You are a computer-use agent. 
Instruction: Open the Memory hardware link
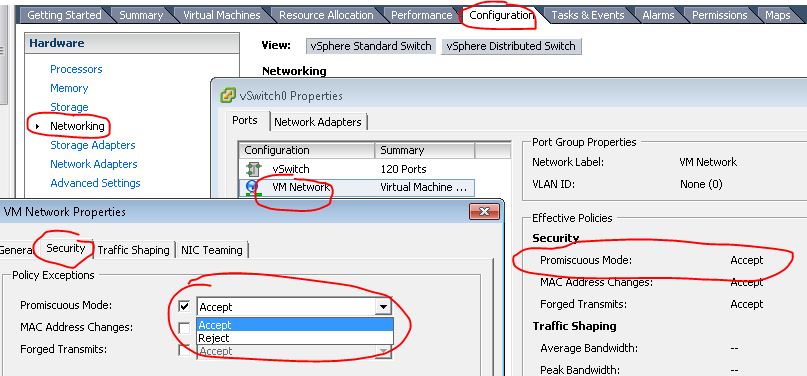pyautogui.click(x=69, y=88)
